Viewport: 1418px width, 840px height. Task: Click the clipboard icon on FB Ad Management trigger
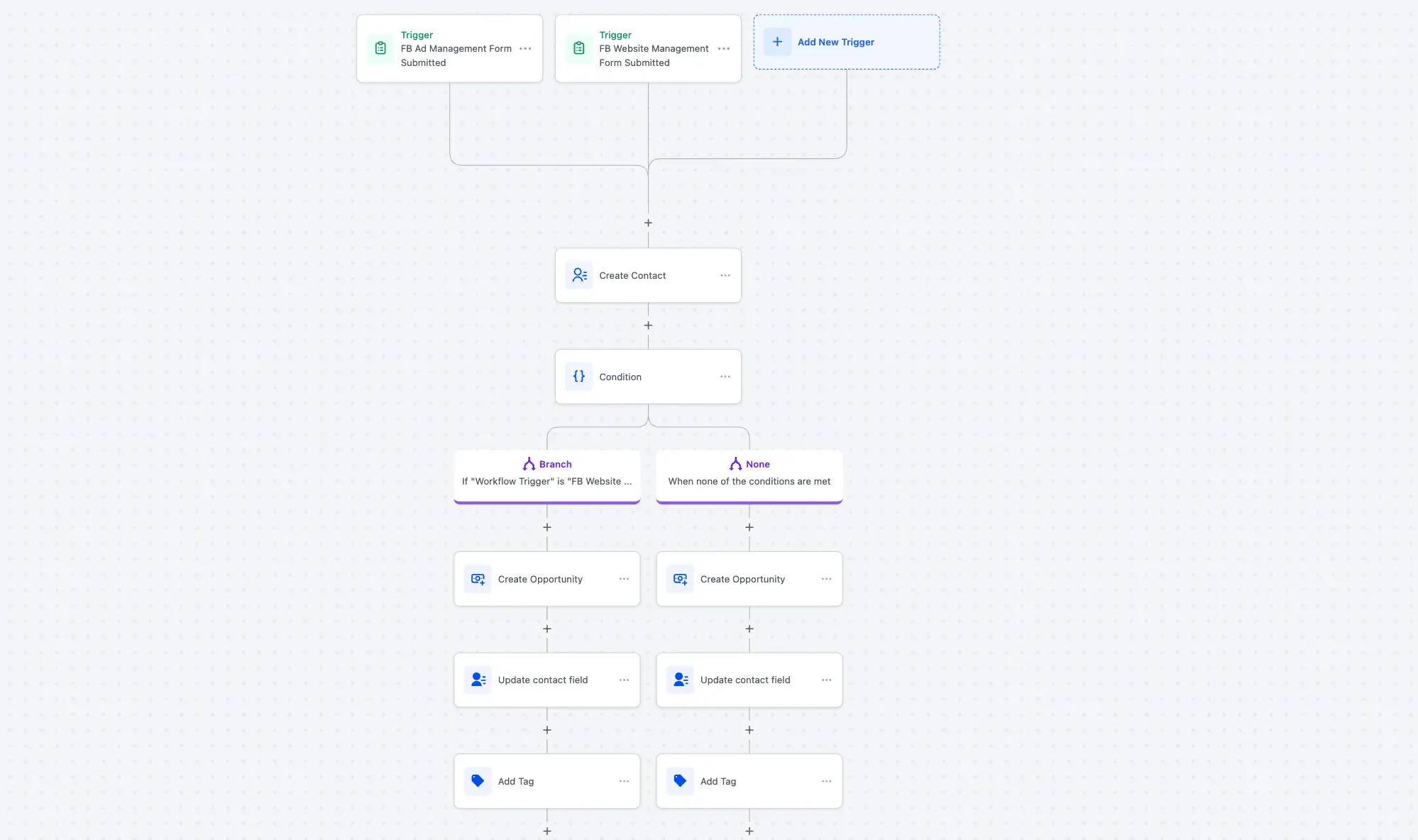coord(380,48)
